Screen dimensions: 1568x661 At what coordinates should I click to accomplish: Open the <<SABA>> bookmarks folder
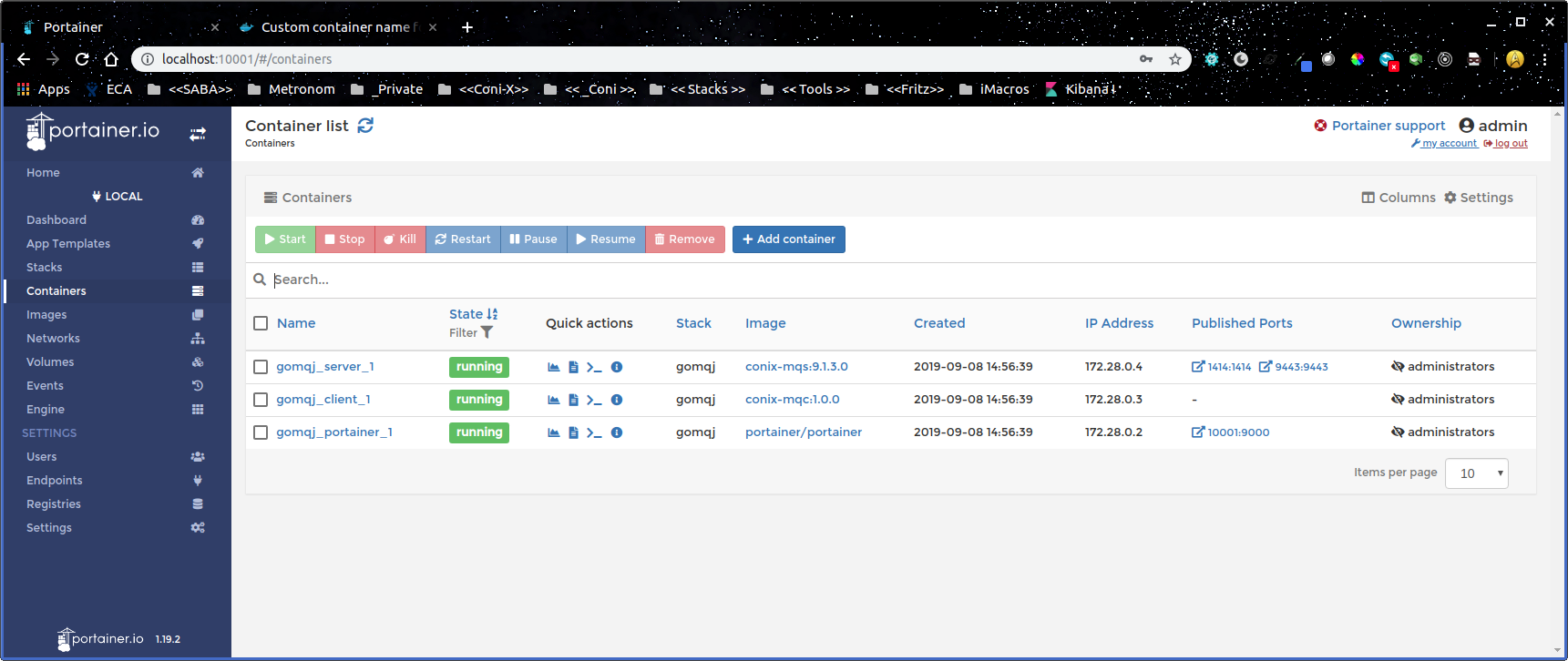click(190, 89)
